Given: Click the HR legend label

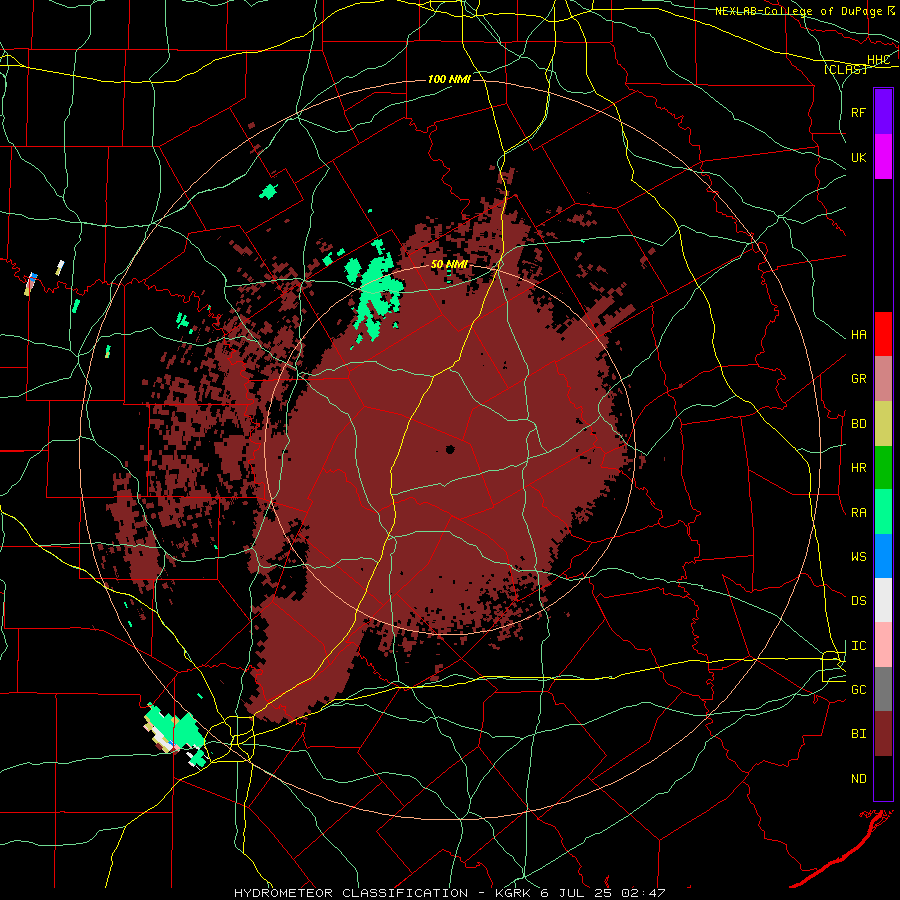Looking at the screenshot, I should tap(858, 468).
